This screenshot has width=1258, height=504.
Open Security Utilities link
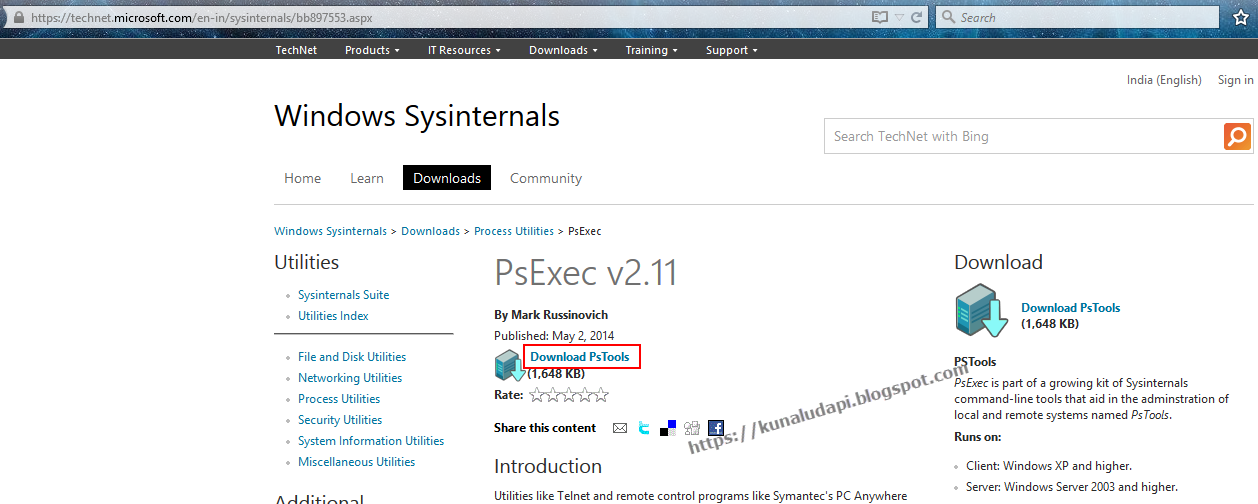coord(340,420)
